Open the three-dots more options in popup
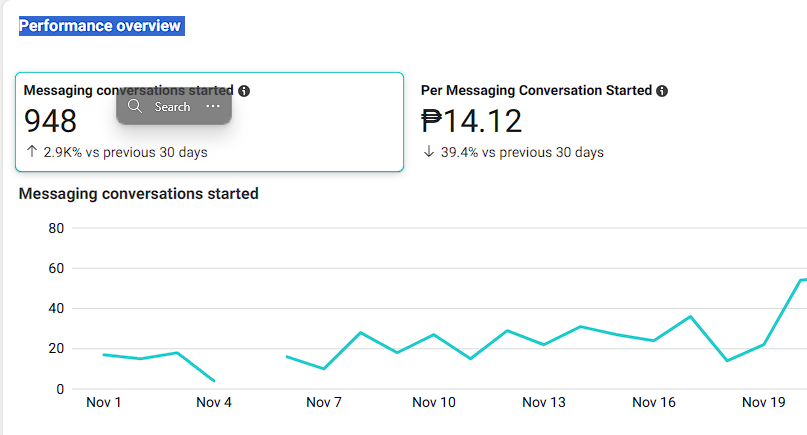This screenshot has width=807, height=435. (213, 106)
